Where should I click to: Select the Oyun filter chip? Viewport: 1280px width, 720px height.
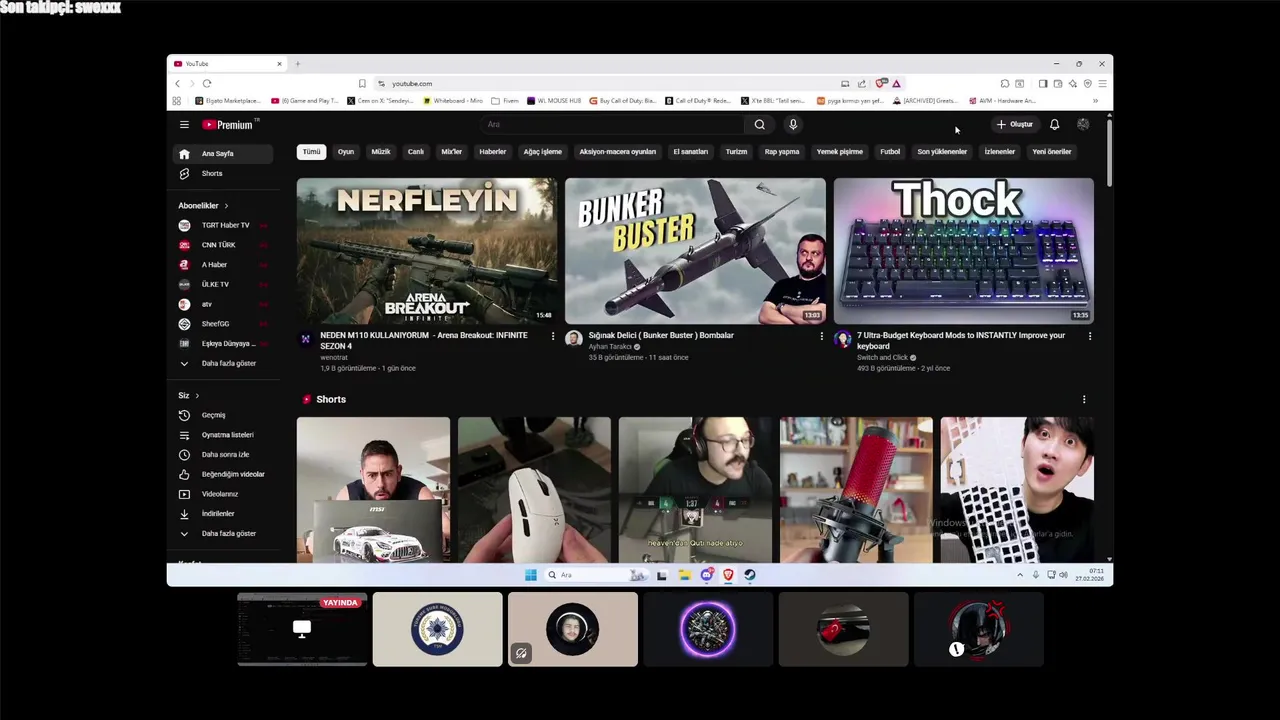[346, 152]
